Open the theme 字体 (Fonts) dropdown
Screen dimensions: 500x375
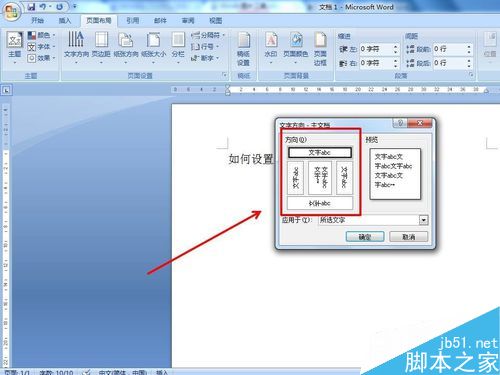(x=41, y=47)
